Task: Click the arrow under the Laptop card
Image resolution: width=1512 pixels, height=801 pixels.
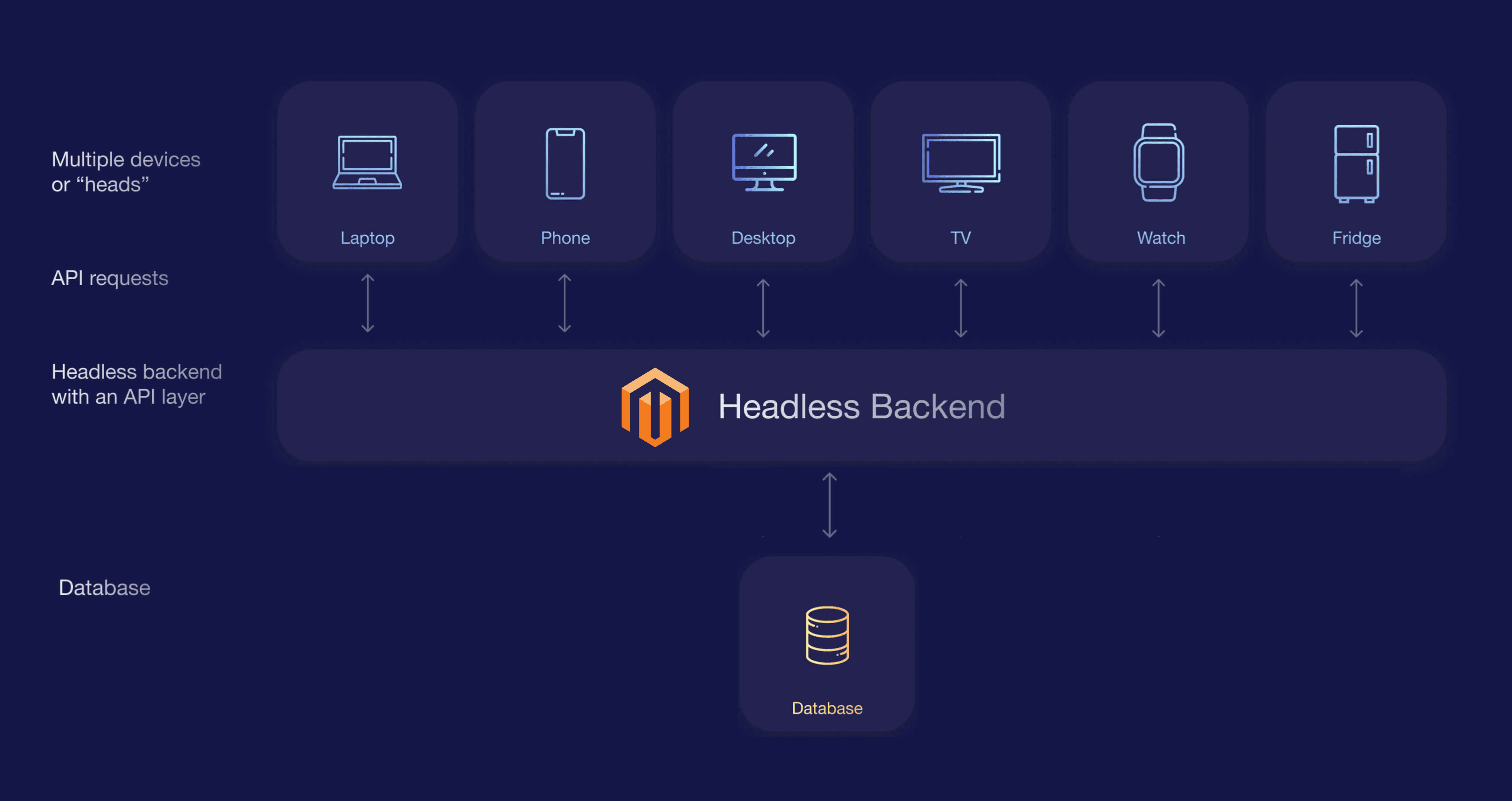Action: coord(367,303)
